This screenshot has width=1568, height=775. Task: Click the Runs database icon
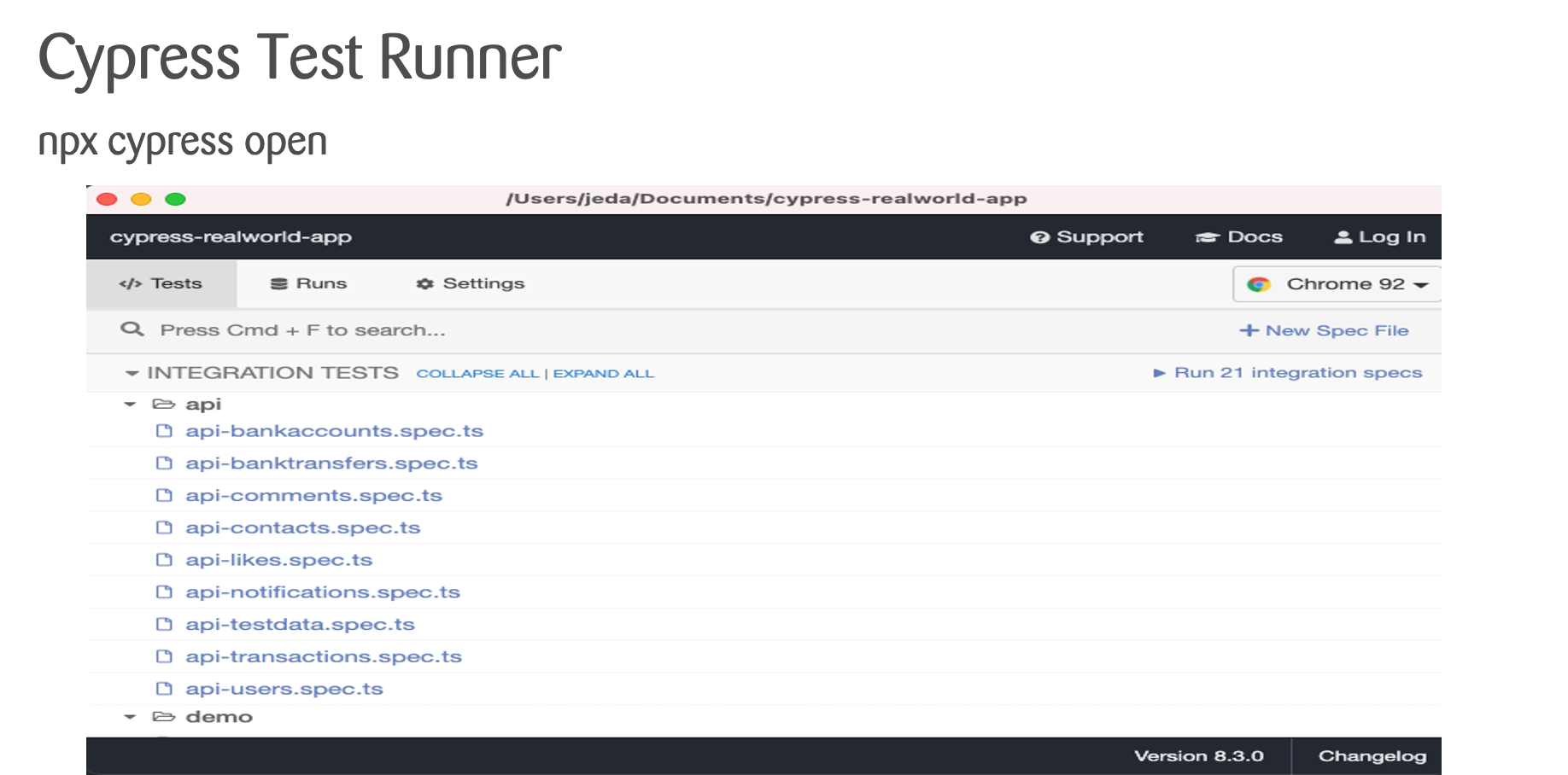pyautogui.click(x=278, y=284)
